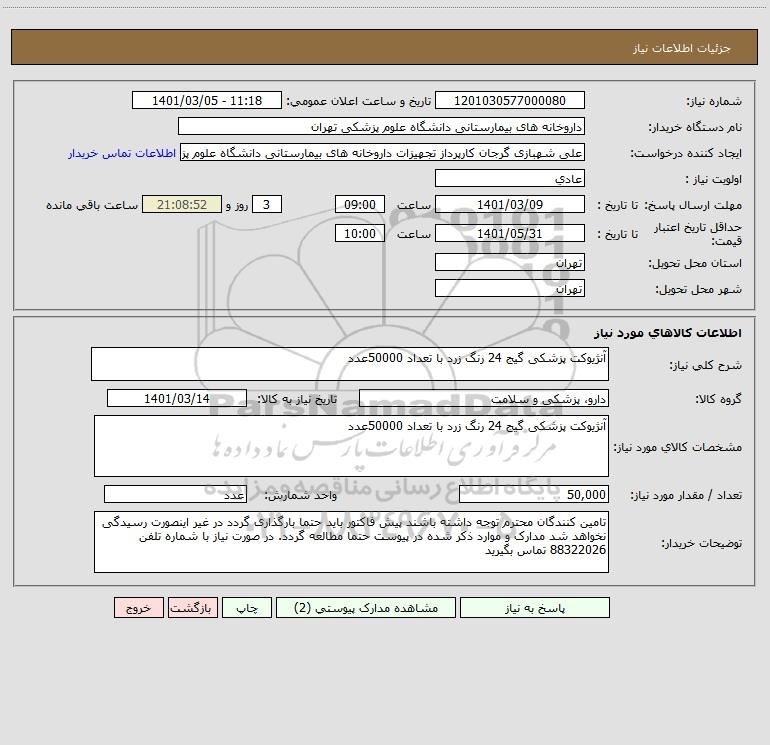This screenshot has width=770, height=745.
Task: Click the مهلت ارسال پاسخ label
Action: click(692, 205)
